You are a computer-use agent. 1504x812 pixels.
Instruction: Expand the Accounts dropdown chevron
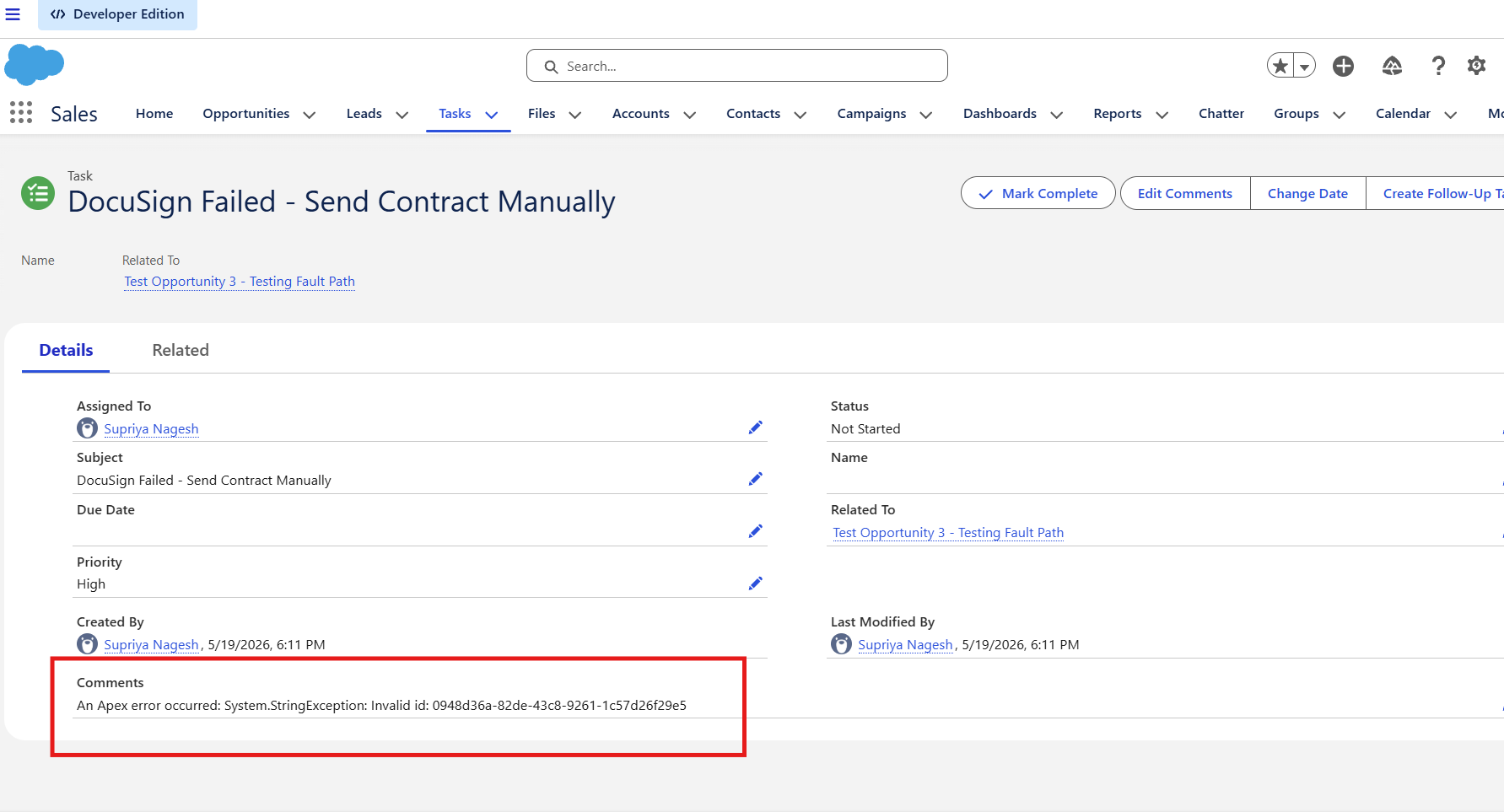click(690, 115)
